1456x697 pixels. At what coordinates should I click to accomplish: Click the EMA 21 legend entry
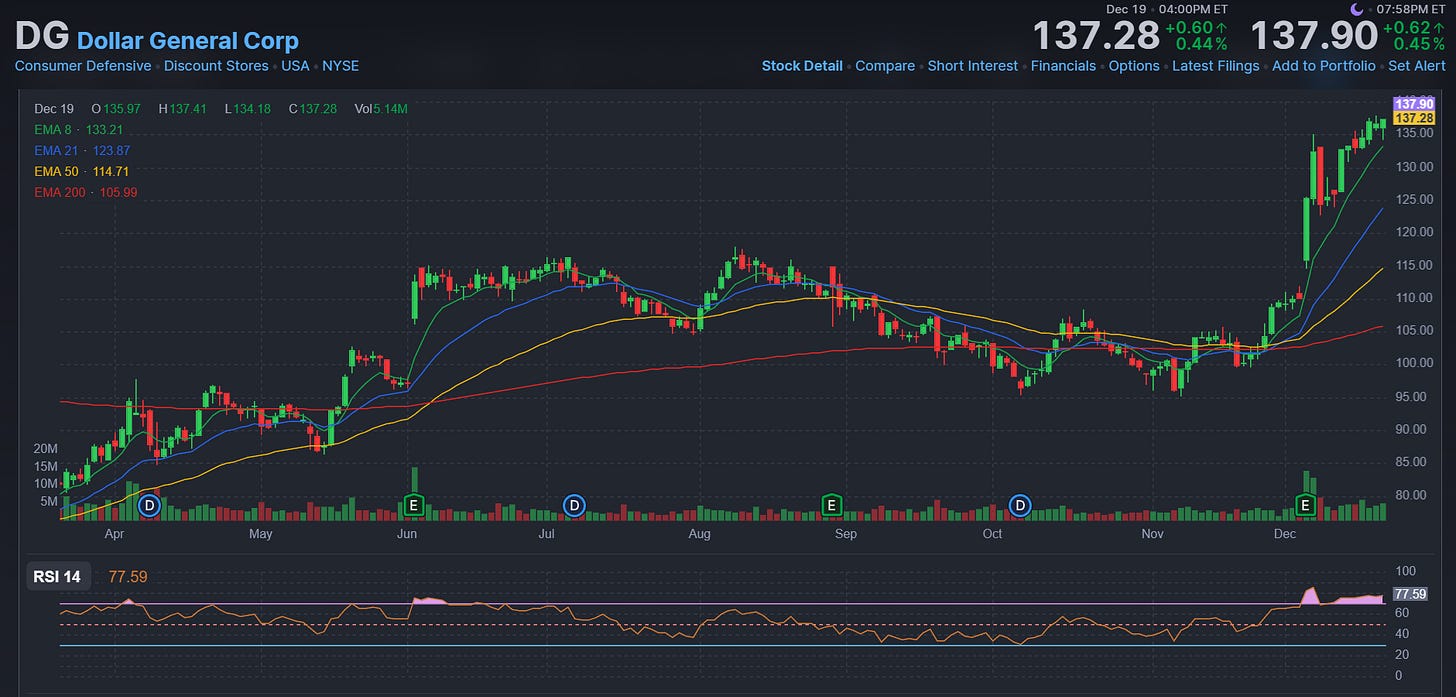tap(82, 150)
